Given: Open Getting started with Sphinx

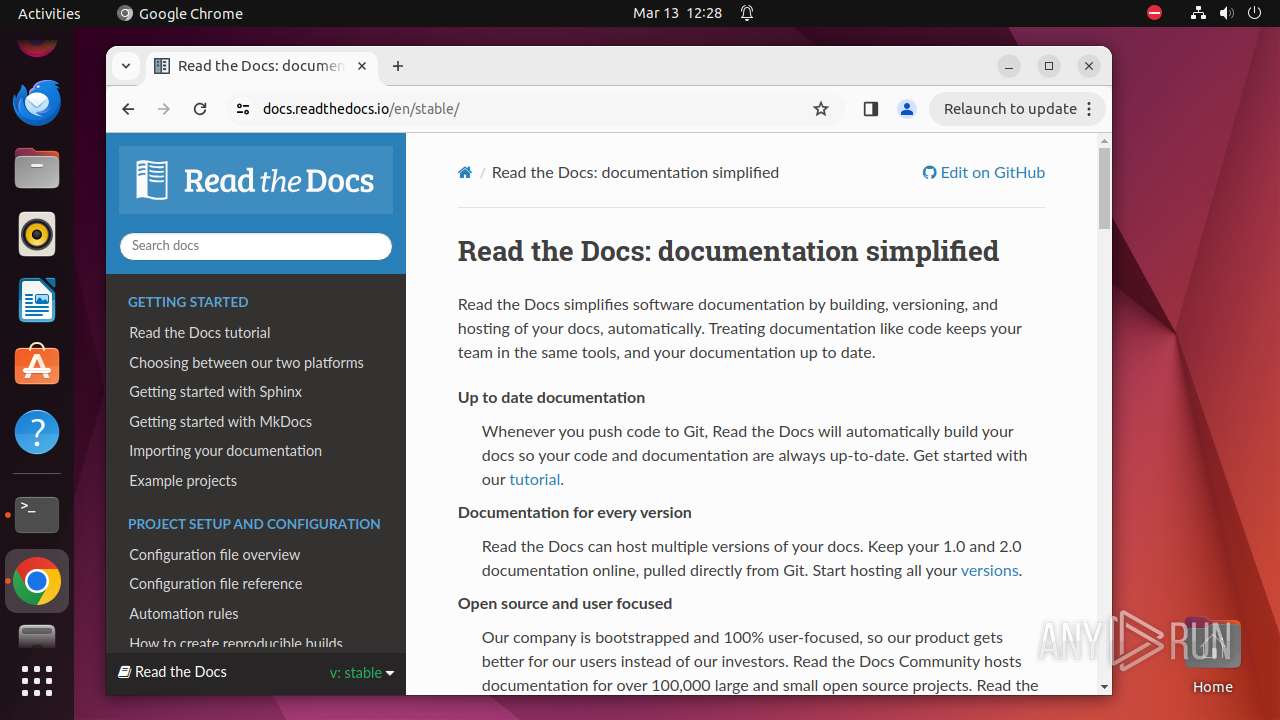Looking at the screenshot, I should [x=216, y=392].
